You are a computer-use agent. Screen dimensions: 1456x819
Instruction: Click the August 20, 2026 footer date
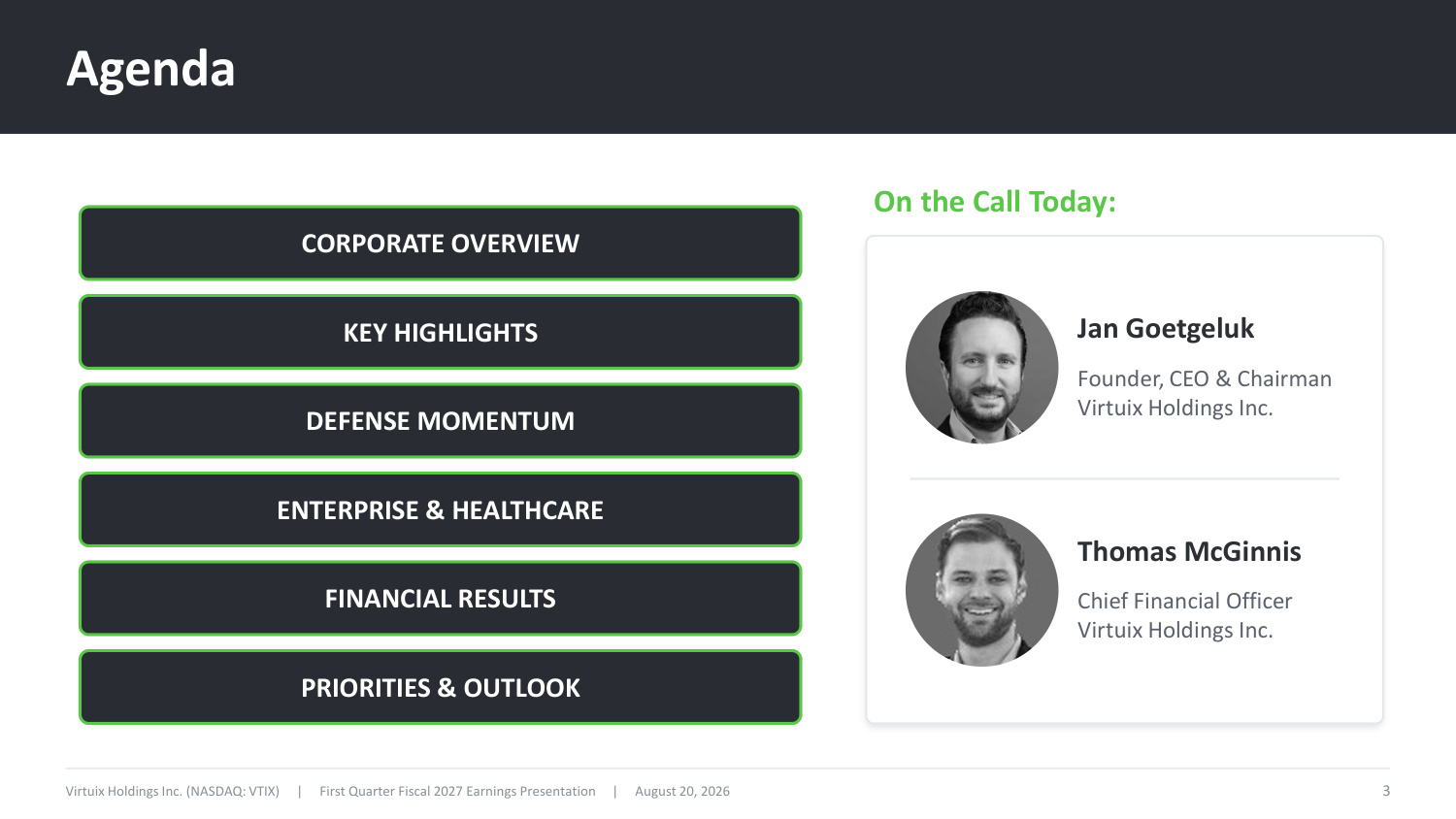coord(682,791)
